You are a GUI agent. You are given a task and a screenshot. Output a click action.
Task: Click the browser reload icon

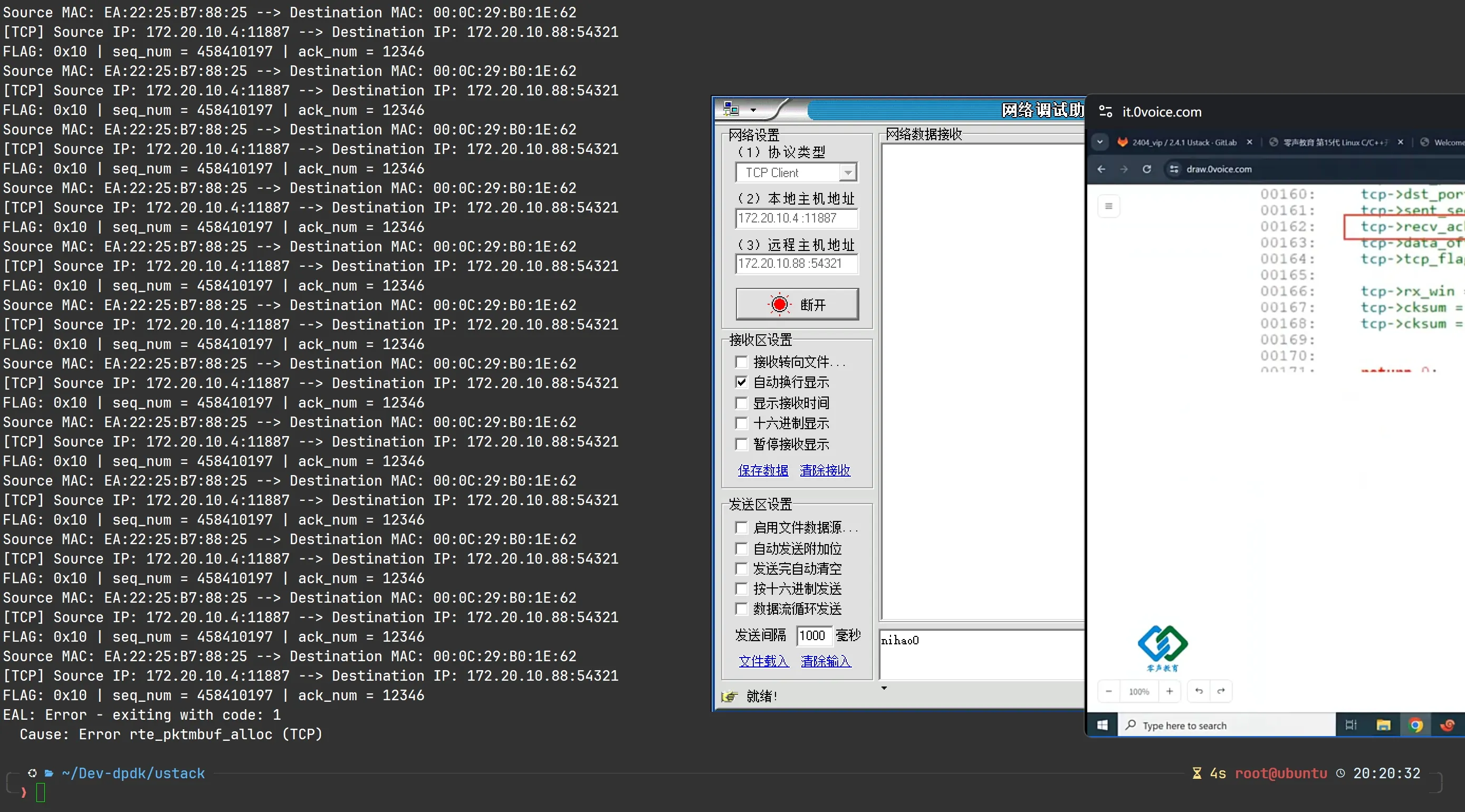pyautogui.click(x=1146, y=169)
